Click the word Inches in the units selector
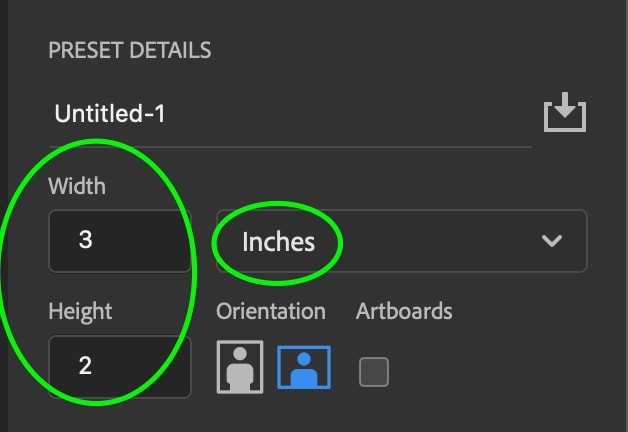This screenshot has width=628, height=432. [x=279, y=242]
